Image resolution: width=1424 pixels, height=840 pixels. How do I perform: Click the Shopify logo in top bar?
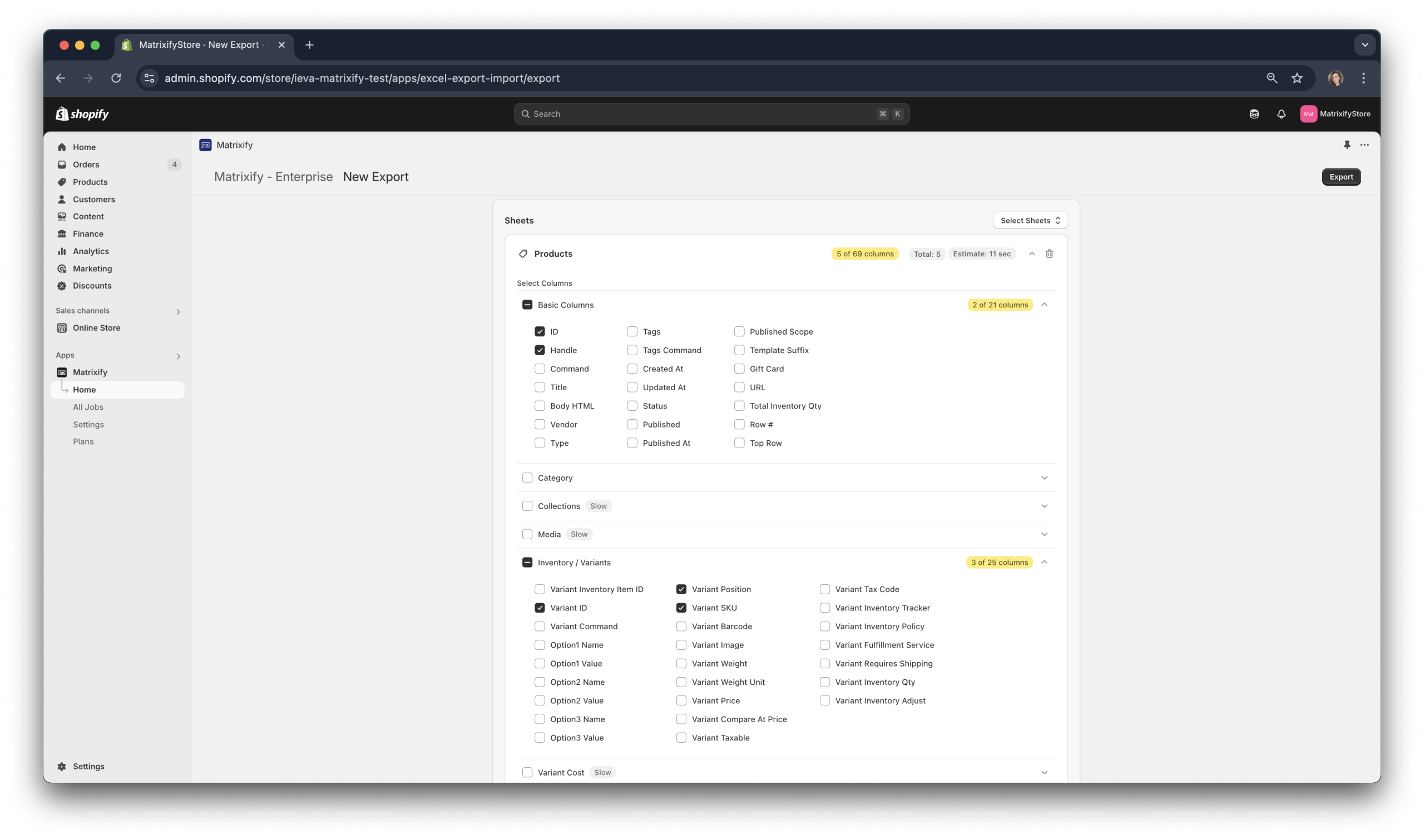click(82, 113)
